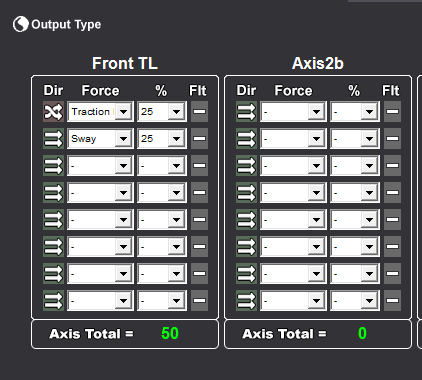The height and width of the screenshot is (380, 422).
Task: Click the Axis2b axis title
Action: tap(318, 63)
